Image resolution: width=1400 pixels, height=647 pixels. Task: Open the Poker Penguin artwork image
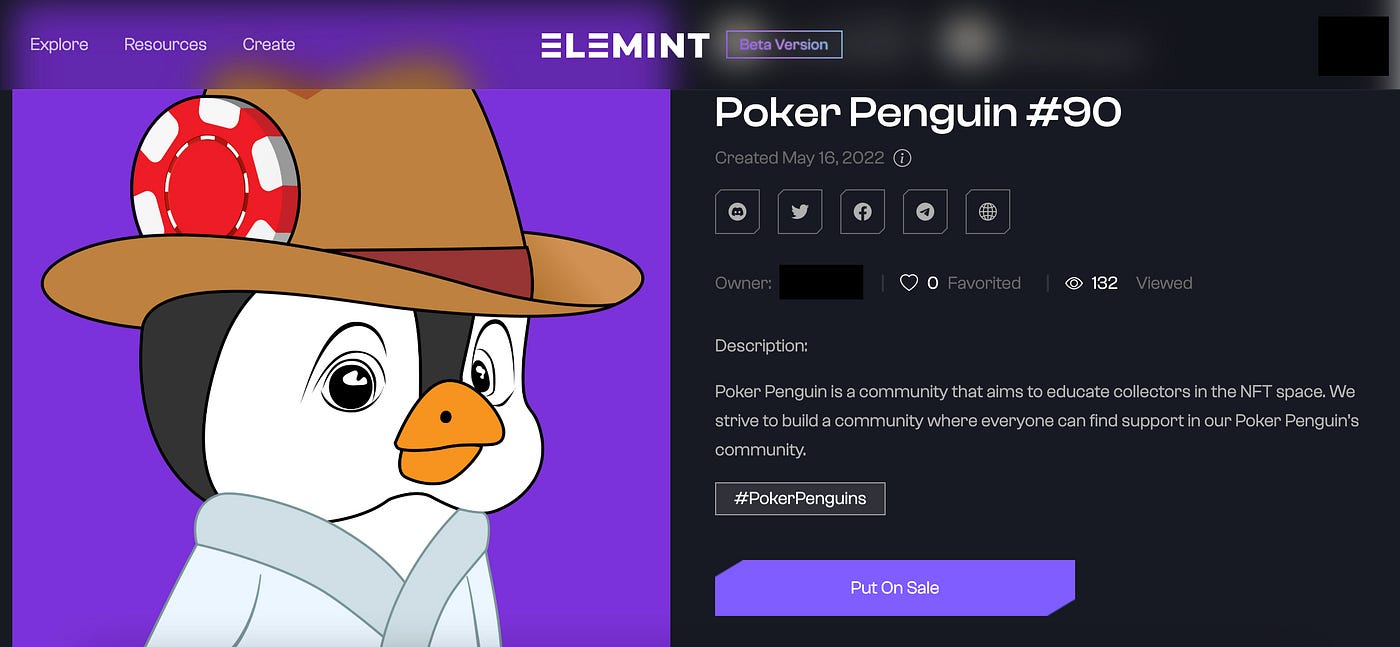pyautogui.click(x=341, y=368)
